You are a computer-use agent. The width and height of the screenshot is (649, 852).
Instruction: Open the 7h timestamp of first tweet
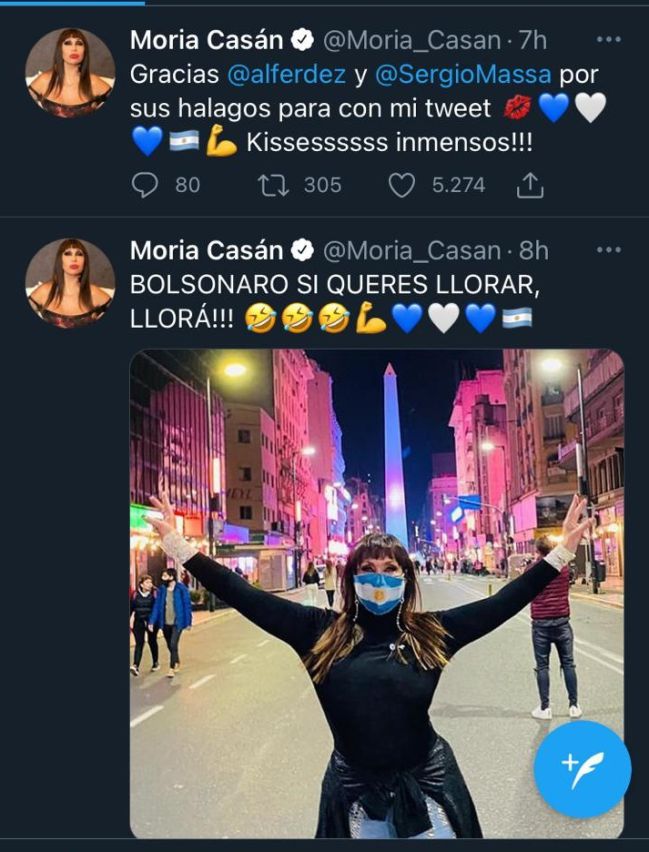533,41
